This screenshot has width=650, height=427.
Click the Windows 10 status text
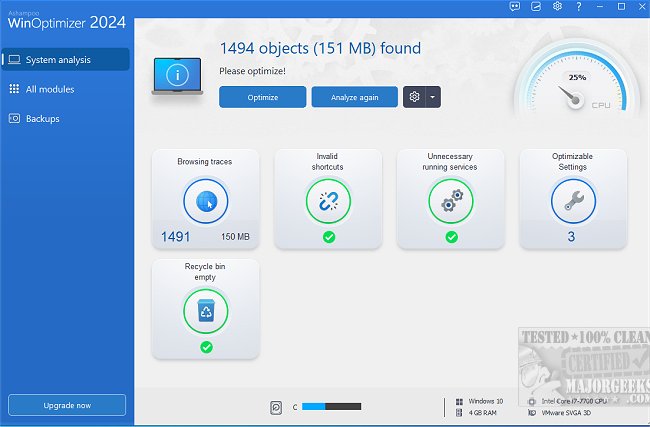coord(485,401)
